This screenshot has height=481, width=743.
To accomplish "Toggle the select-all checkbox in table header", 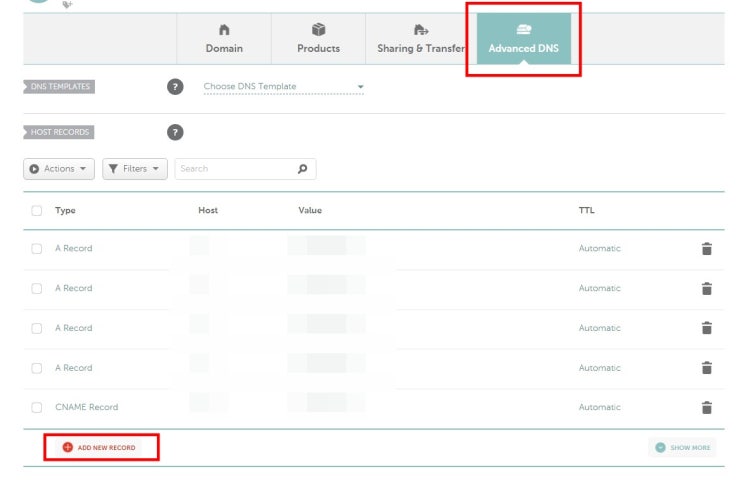I will point(36,210).
